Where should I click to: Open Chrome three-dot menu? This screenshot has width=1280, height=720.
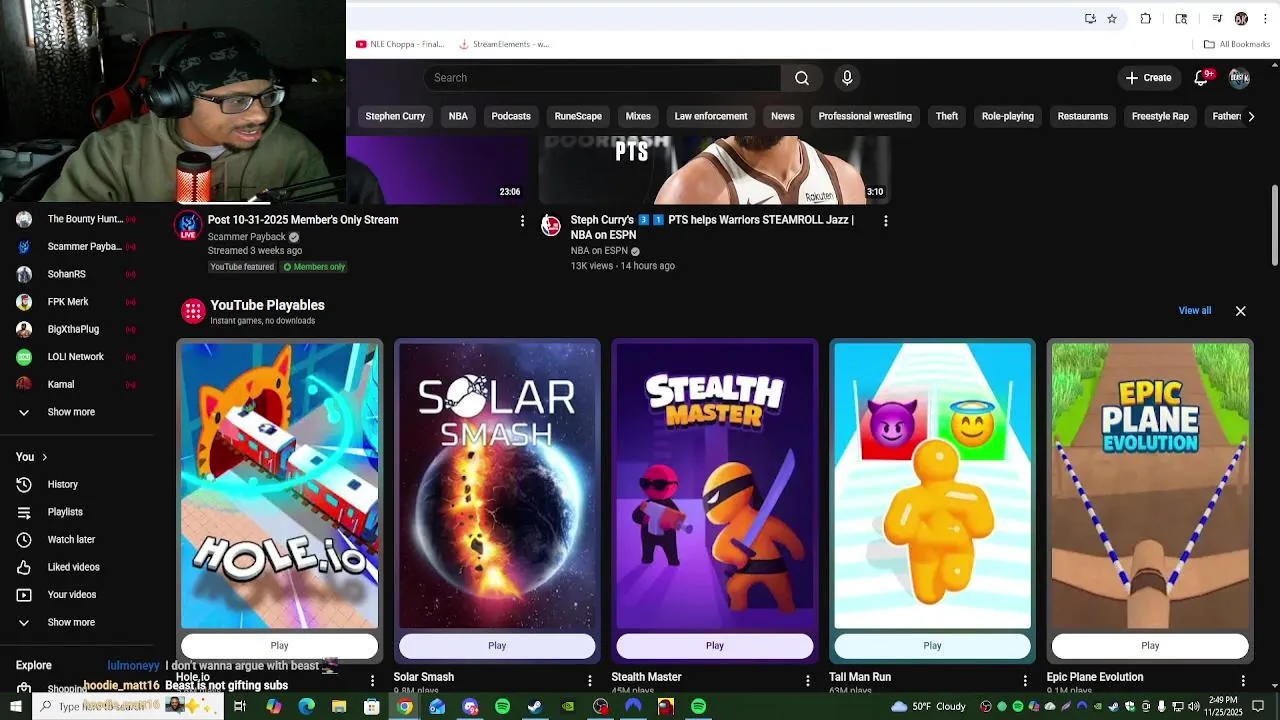[x=1266, y=19]
